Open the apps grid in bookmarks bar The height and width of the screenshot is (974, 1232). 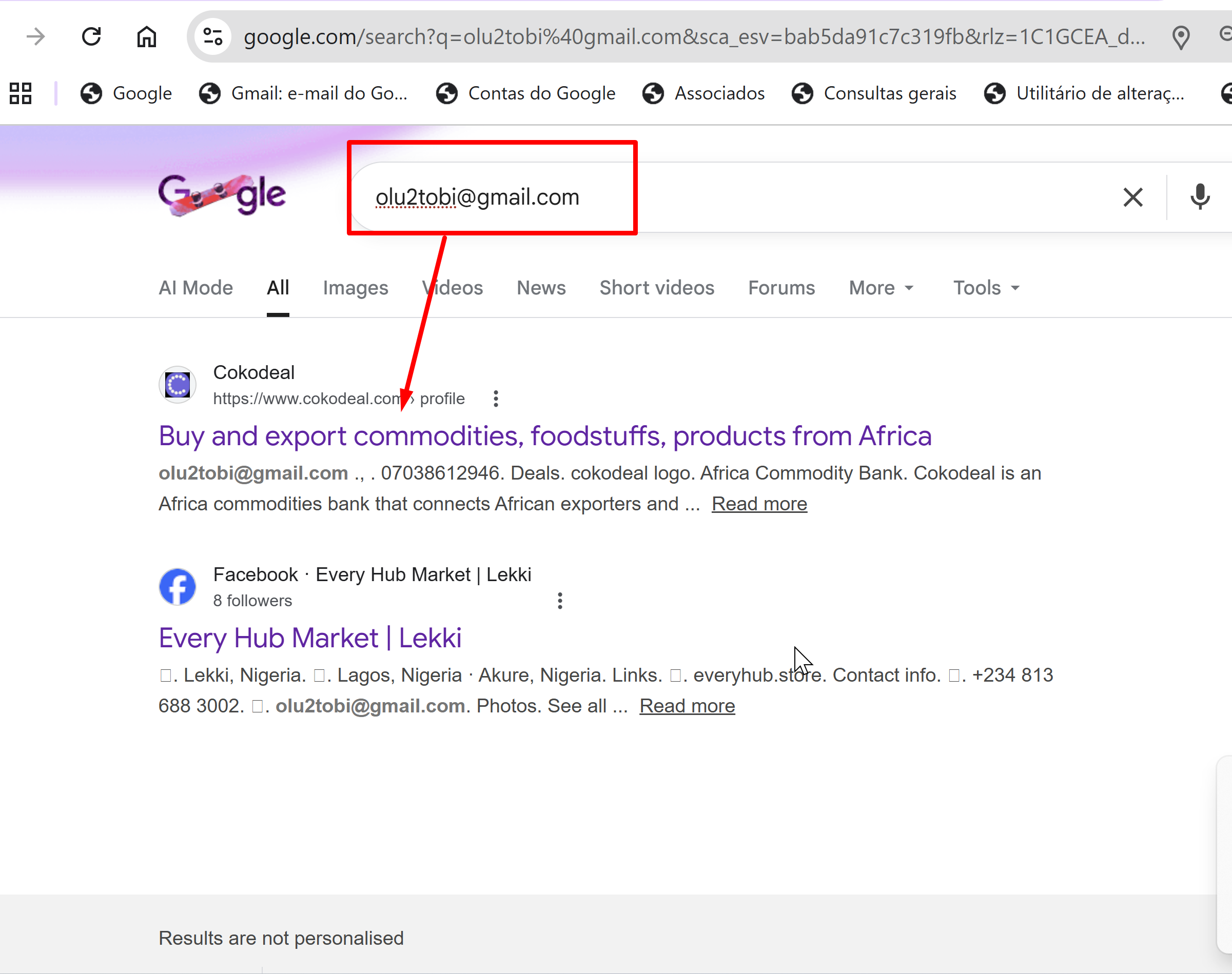point(21,93)
